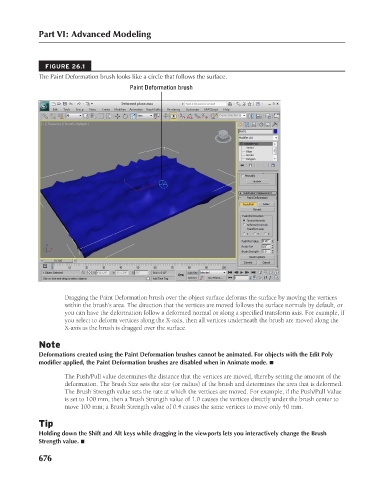Open the selection filter dropdown in toolbar
The image size is (382, 480).
(x=73, y=116)
